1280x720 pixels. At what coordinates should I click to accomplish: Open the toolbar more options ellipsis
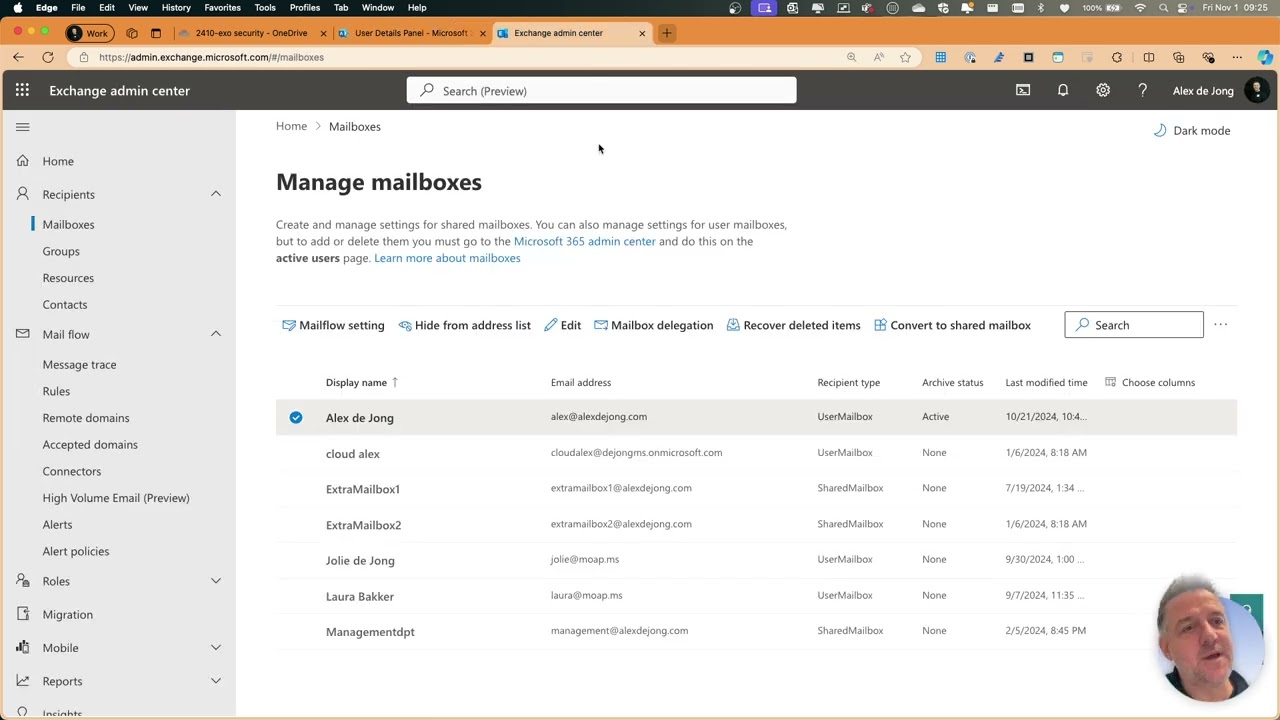pyautogui.click(x=1220, y=325)
